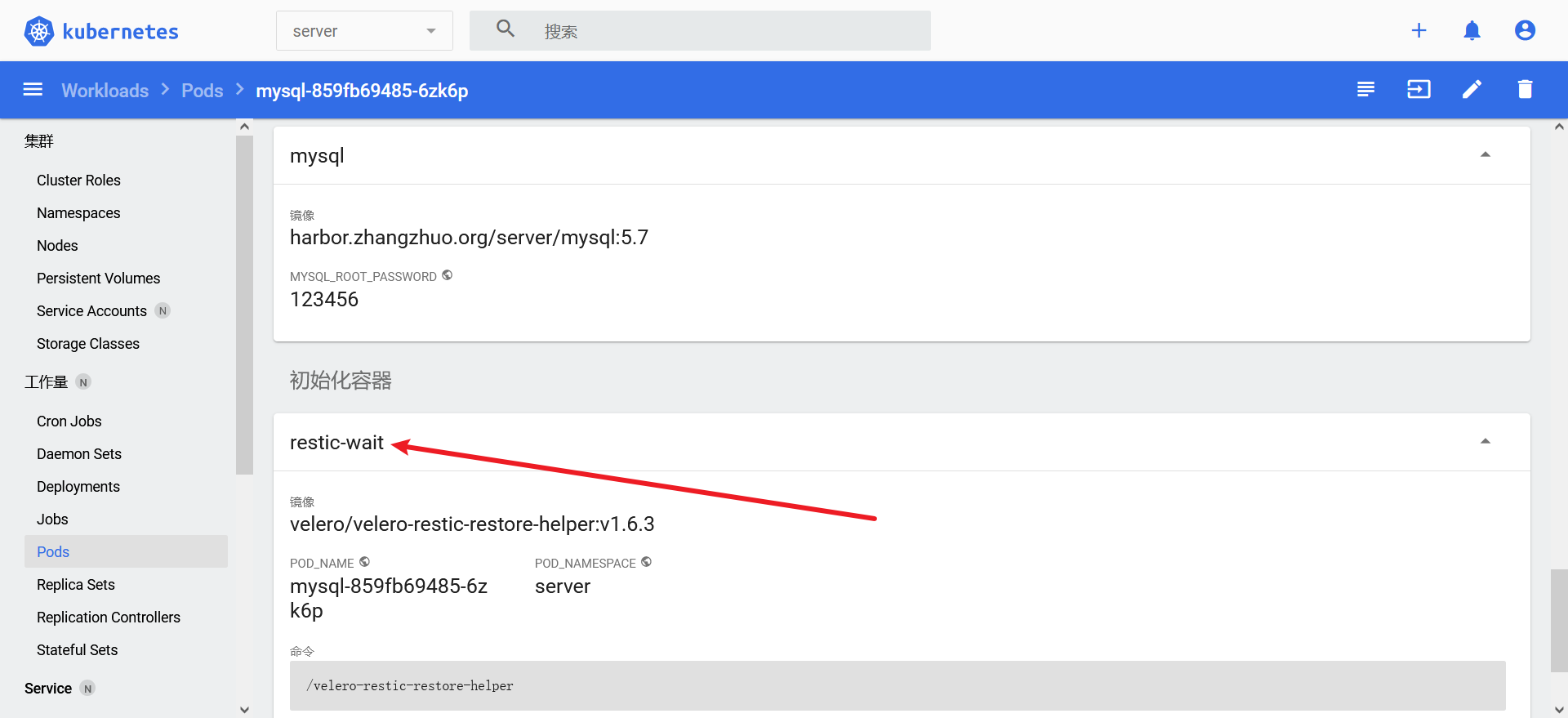The image size is (1568, 718).
Task: Click the N badge beside 工作量
Action: (x=83, y=381)
